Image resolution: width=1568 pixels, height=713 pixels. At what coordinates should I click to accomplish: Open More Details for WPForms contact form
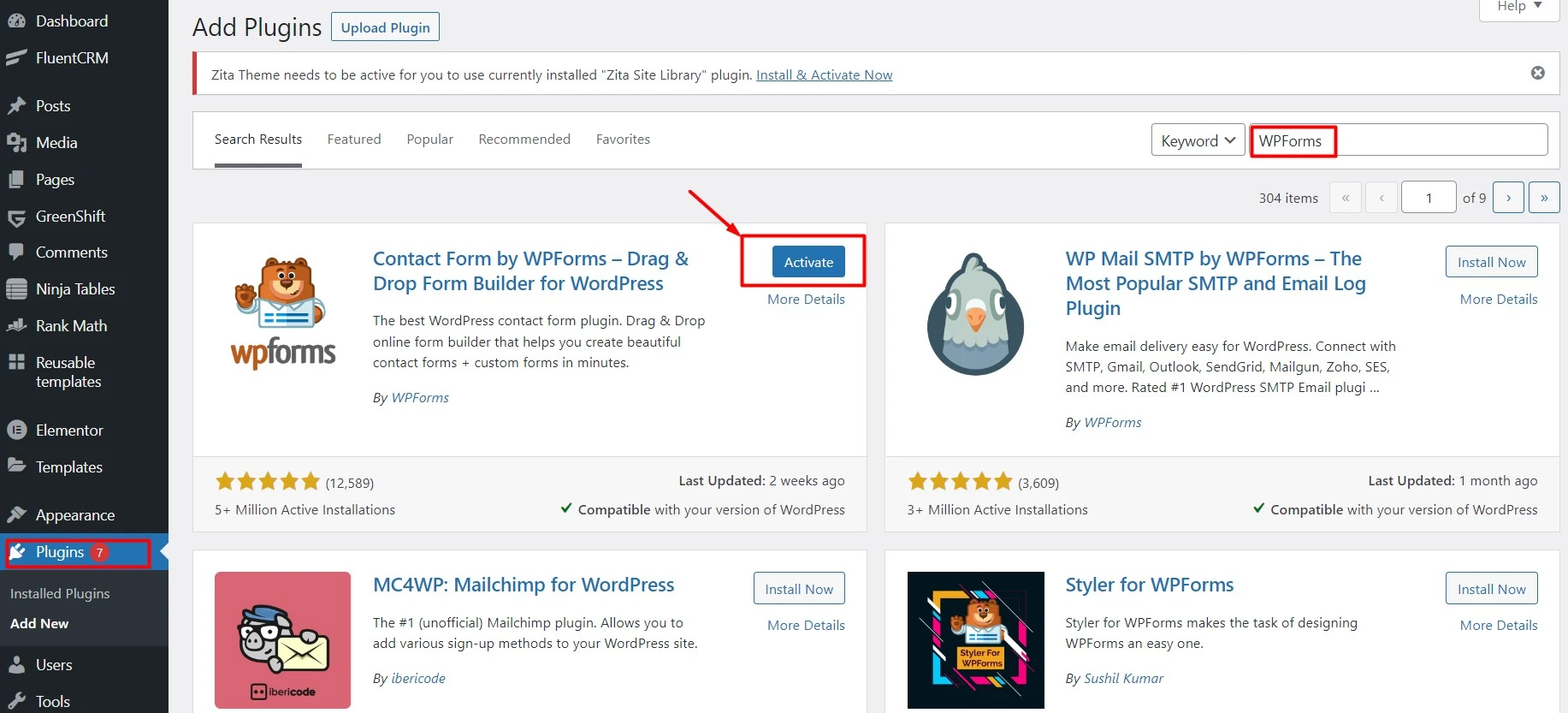point(806,300)
